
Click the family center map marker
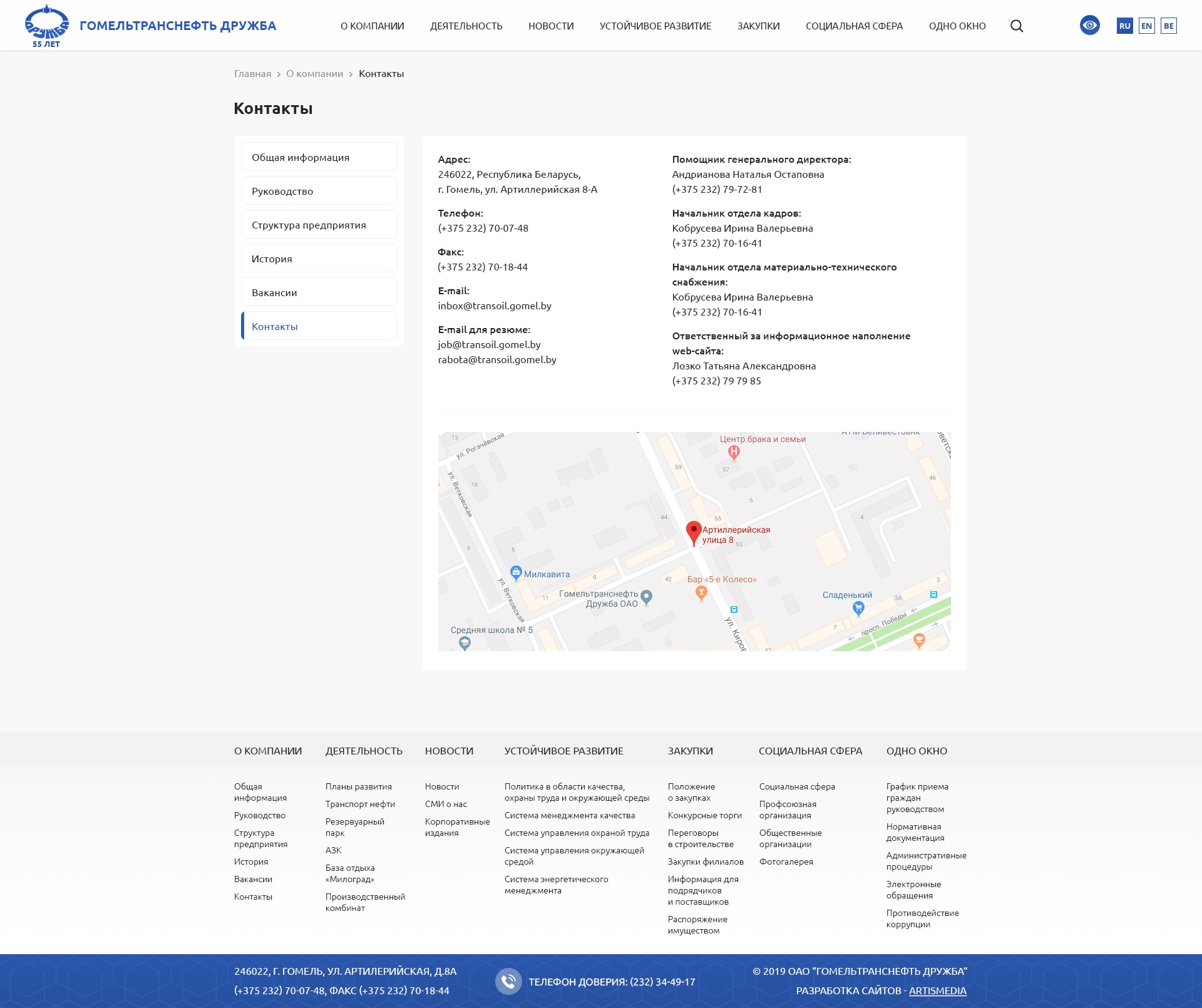pos(734,451)
